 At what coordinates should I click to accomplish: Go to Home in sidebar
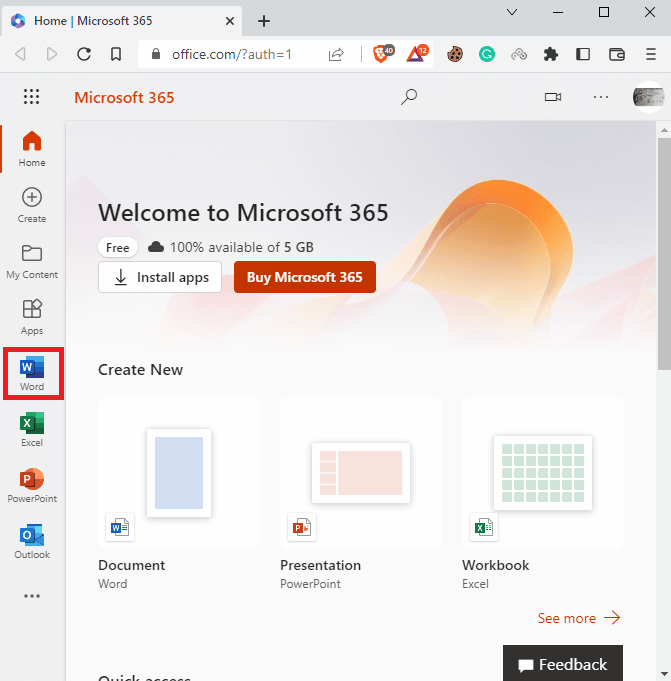pos(32,149)
